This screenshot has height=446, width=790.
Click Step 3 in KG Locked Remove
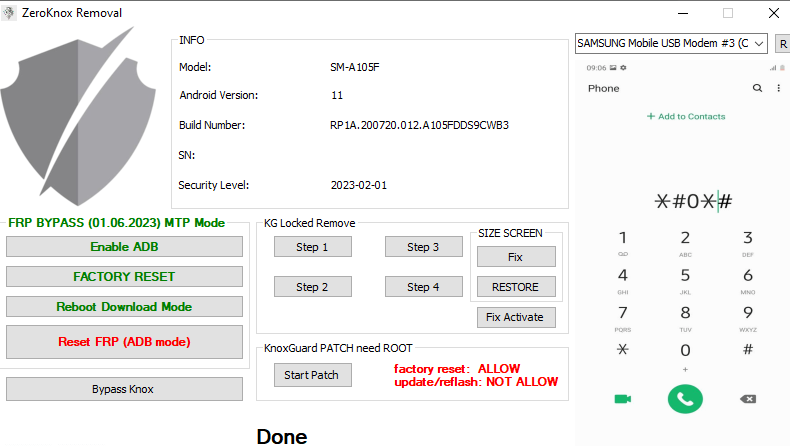click(x=424, y=247)
